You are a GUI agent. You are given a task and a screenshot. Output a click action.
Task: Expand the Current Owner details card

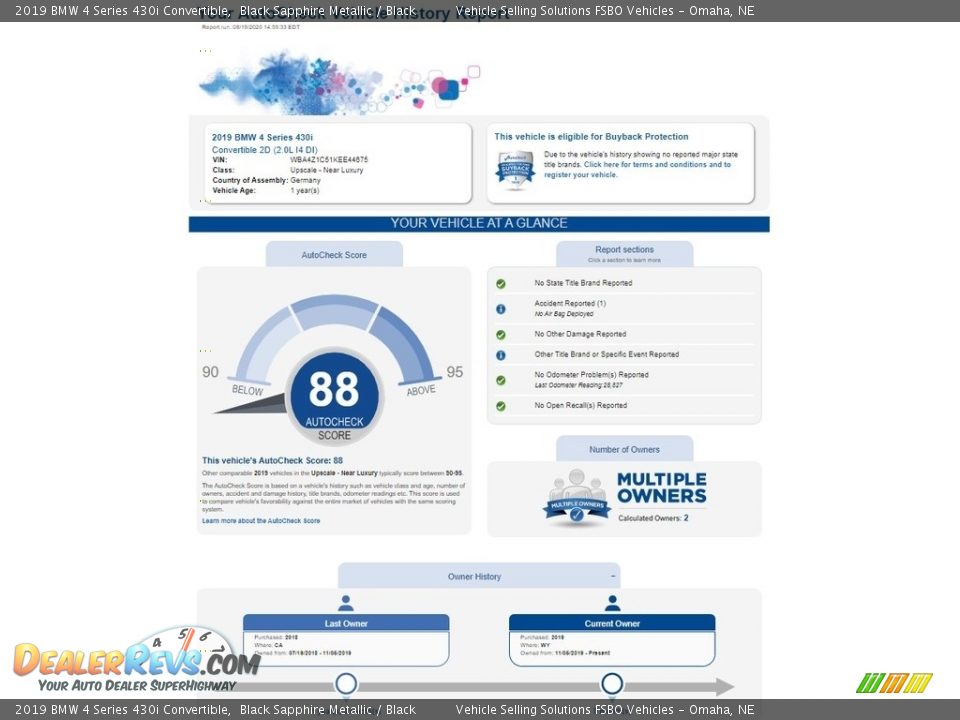coord(612,623)
